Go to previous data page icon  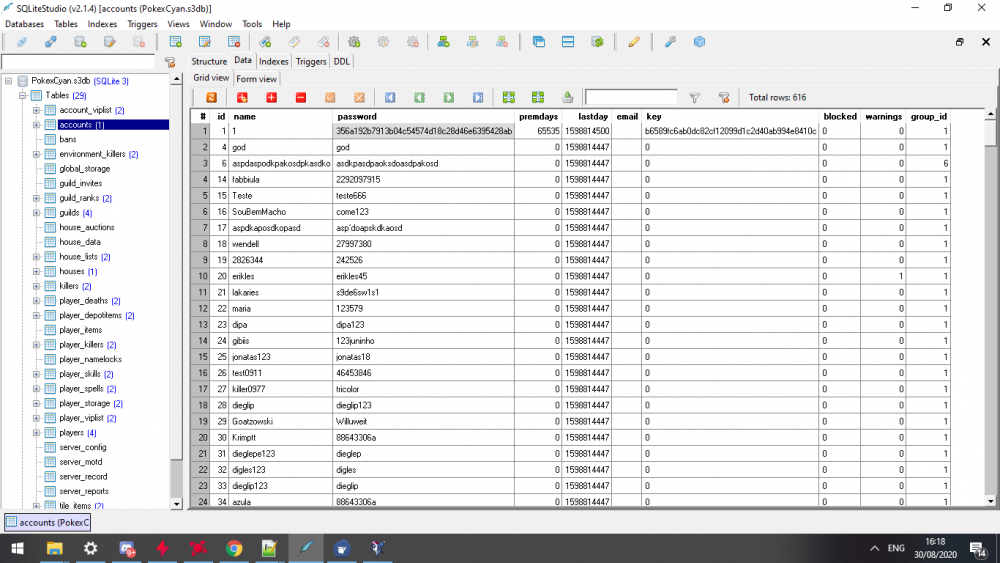pos(419,98)
